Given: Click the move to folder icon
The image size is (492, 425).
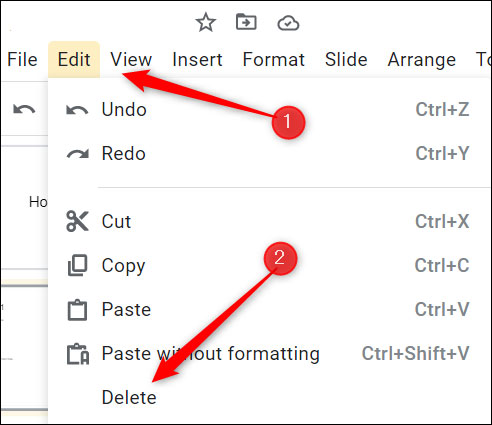Looking at the screenshot, I should (246, 22).
